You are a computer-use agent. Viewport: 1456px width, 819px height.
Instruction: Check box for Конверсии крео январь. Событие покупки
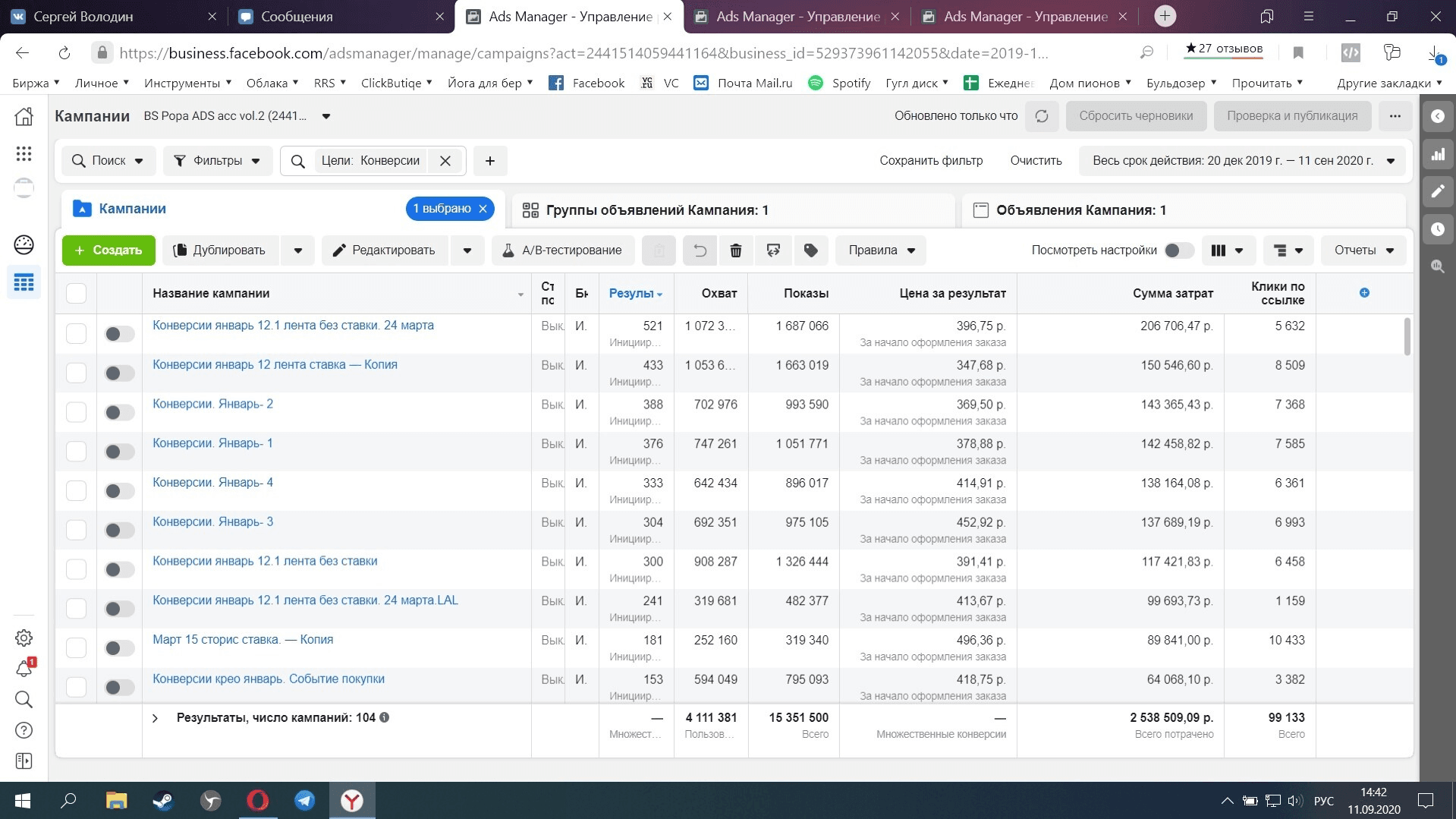(x=76, y=687)
